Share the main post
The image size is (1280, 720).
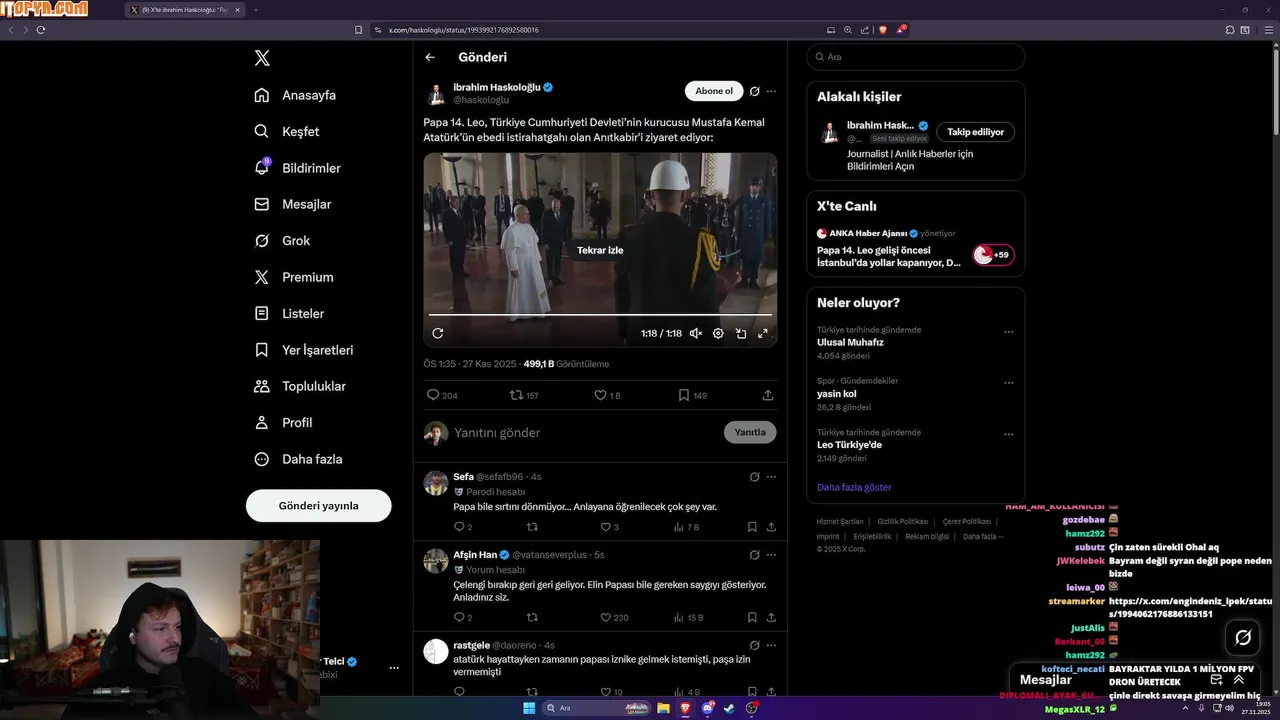click(x=768, y=395)
